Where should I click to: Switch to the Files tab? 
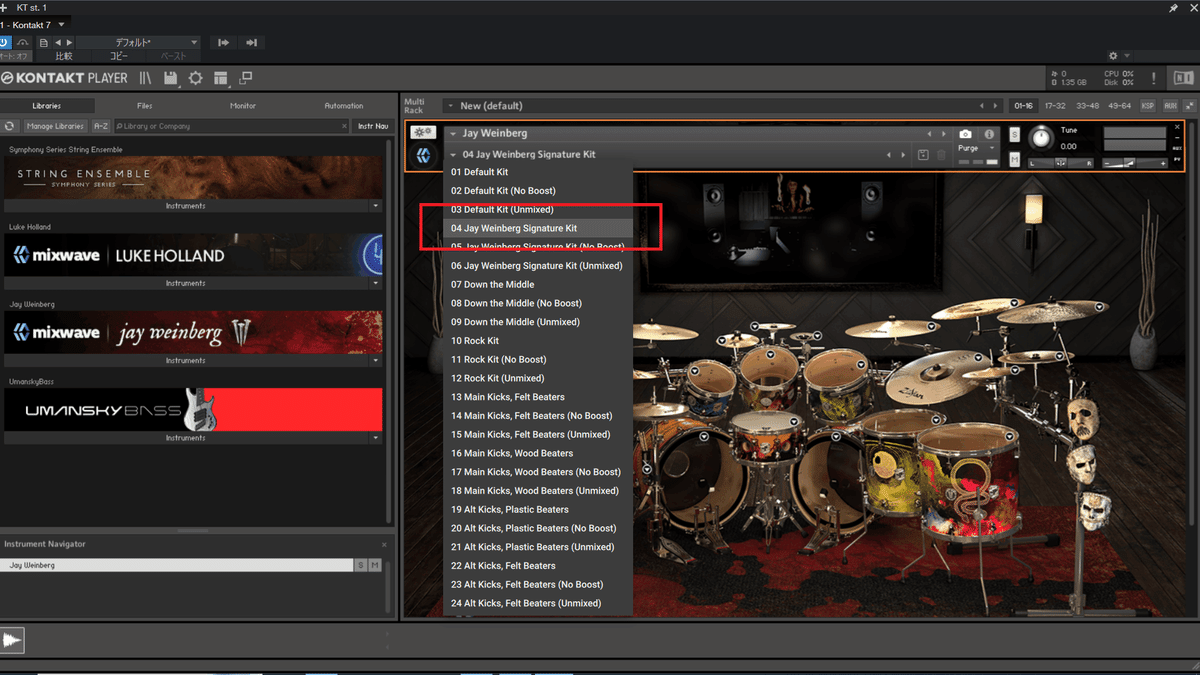click(x=144, y=105)
